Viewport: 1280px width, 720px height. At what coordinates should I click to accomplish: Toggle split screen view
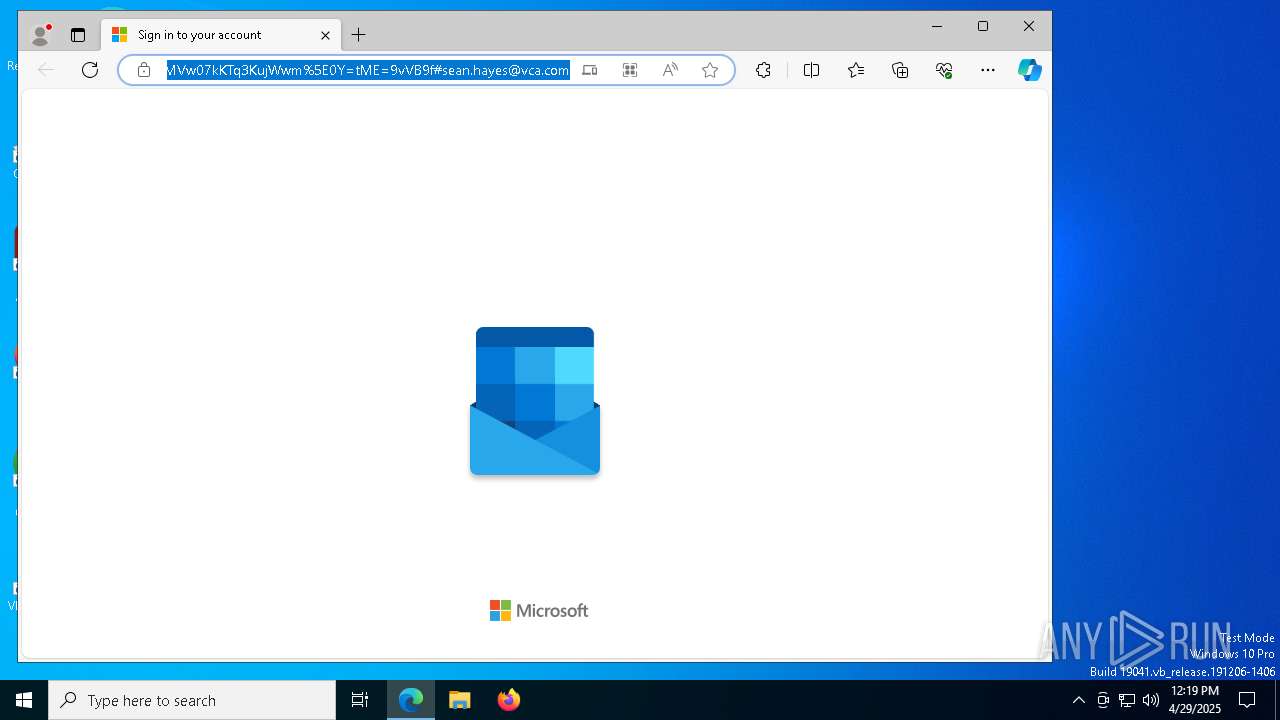pyautogui.click(x=811, y=70)
